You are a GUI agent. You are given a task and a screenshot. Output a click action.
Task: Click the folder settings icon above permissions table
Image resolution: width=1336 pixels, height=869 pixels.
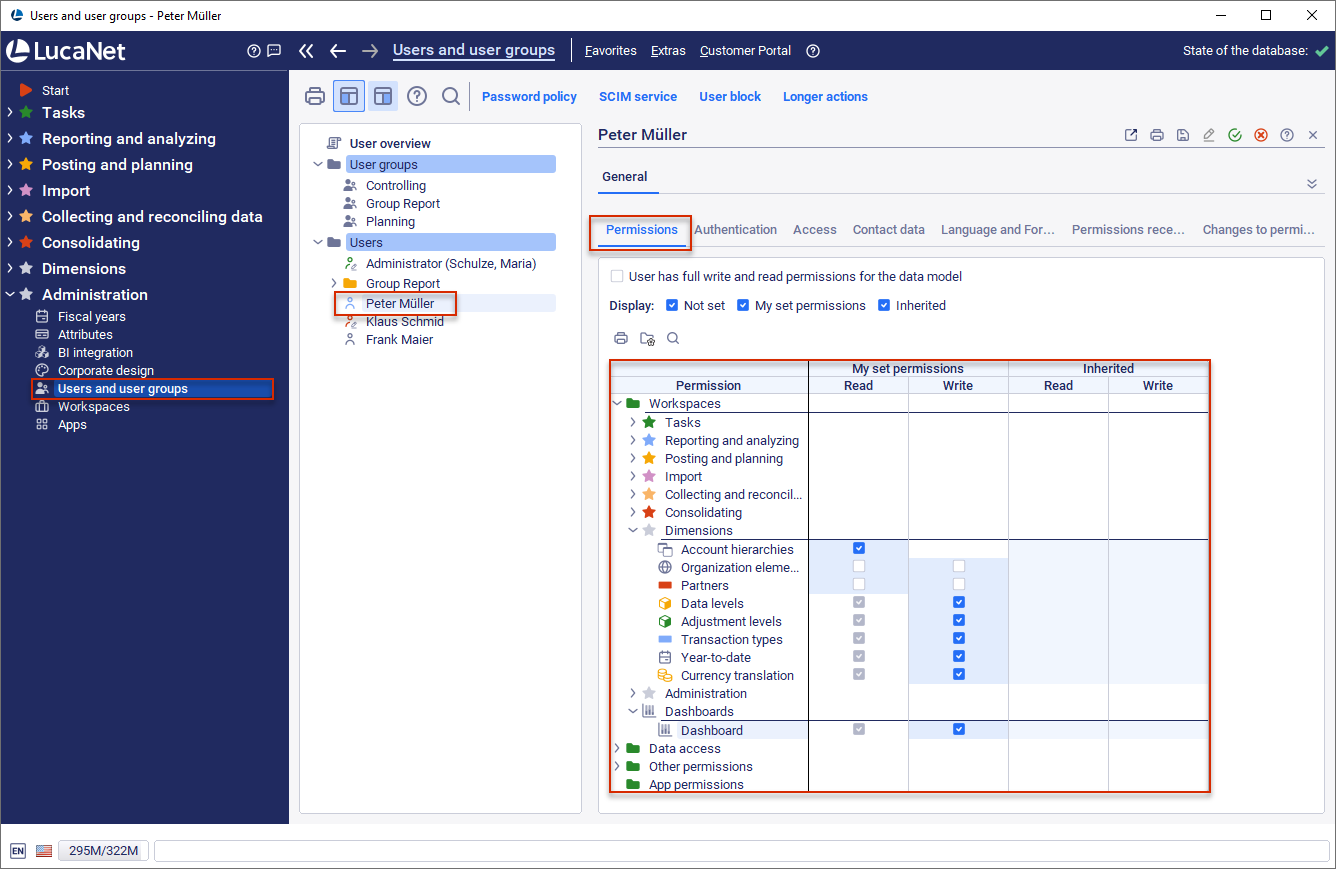(647, 338)
